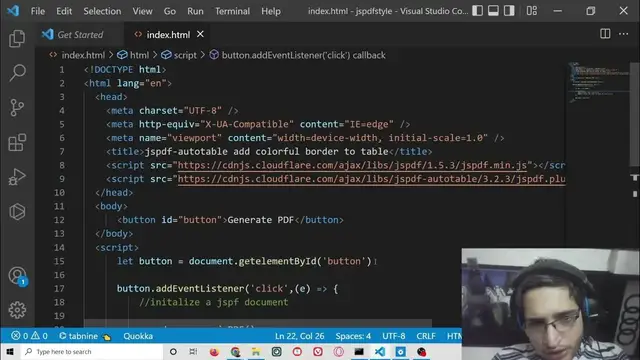The height and width of the screenshot is (360, 640).
Task: Toggle the primary side bar layout icon
Action: (x=478, y=11)
